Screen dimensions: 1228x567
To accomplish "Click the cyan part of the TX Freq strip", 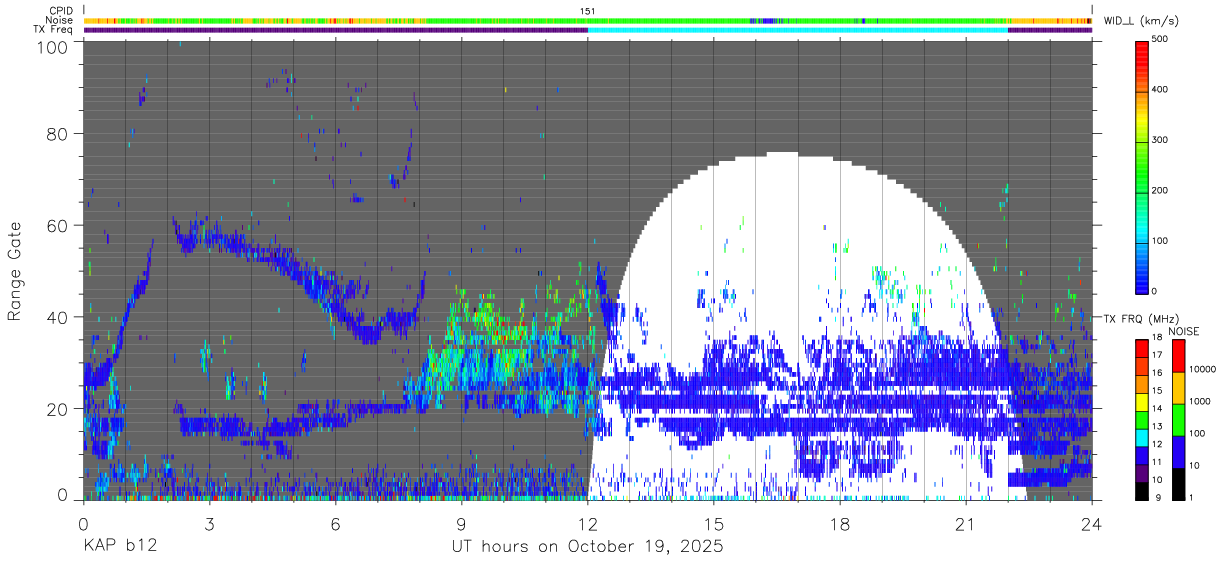I will [x=798, y=30].
